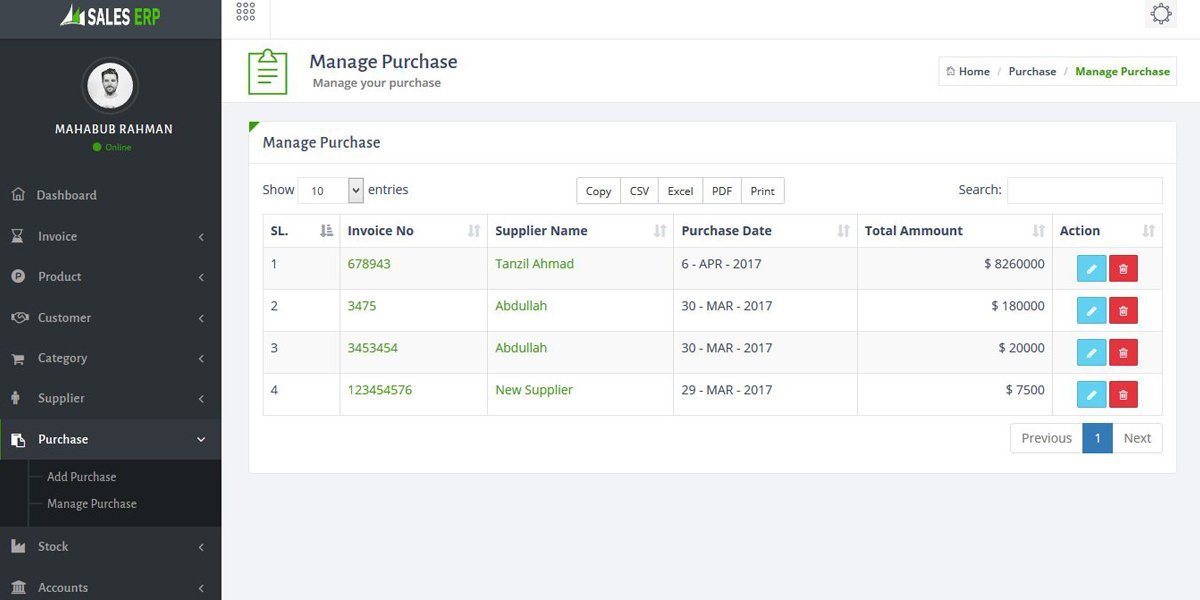Viewport: 1200px width, 600px height.
Task: Open supplier link Tanzil Ahmad
Action: coord(534,264)
